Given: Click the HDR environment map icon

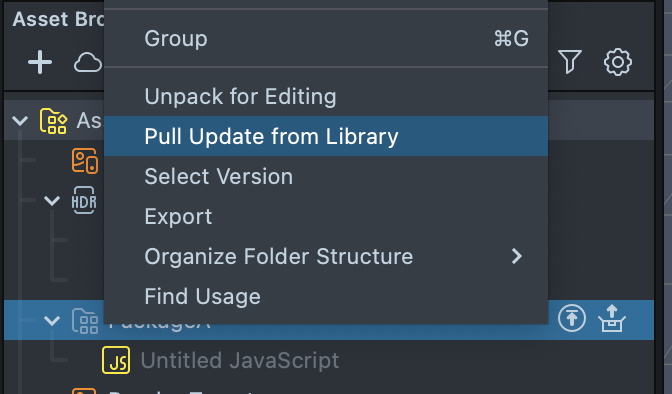Looking at the screenshot, I should [84, 200].
